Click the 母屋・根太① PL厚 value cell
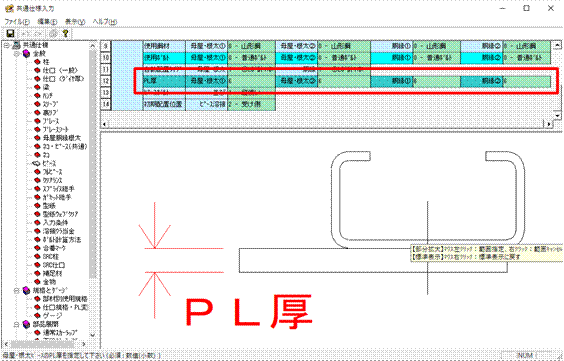This screenshot has width=564, height=361. tap(251, 81)
